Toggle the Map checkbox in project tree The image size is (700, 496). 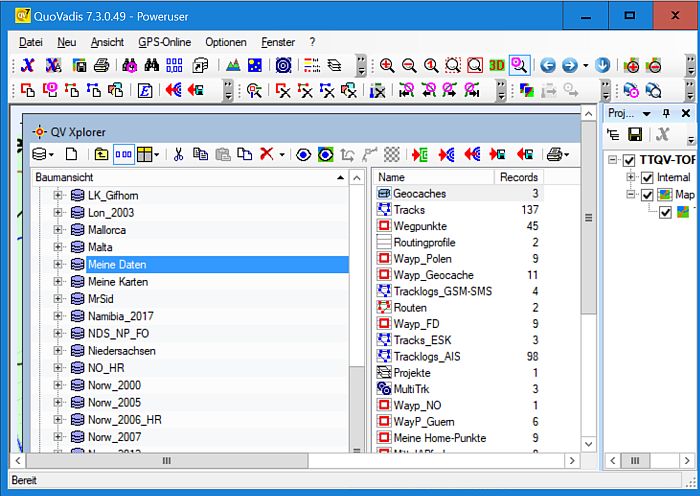point(647,195)
